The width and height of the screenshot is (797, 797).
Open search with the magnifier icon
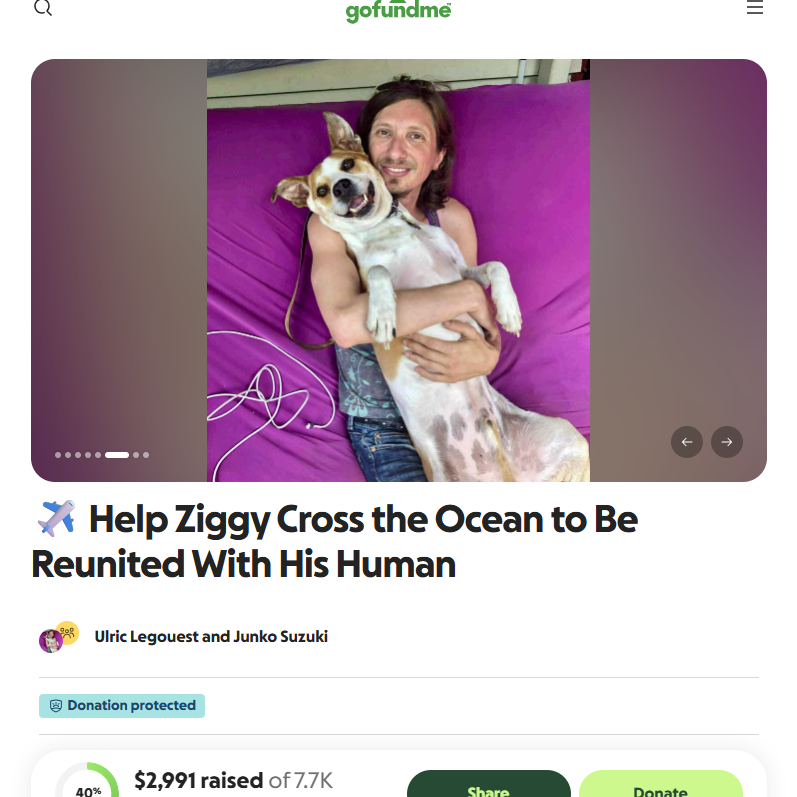pyautogui.click(x=43, y=8)
